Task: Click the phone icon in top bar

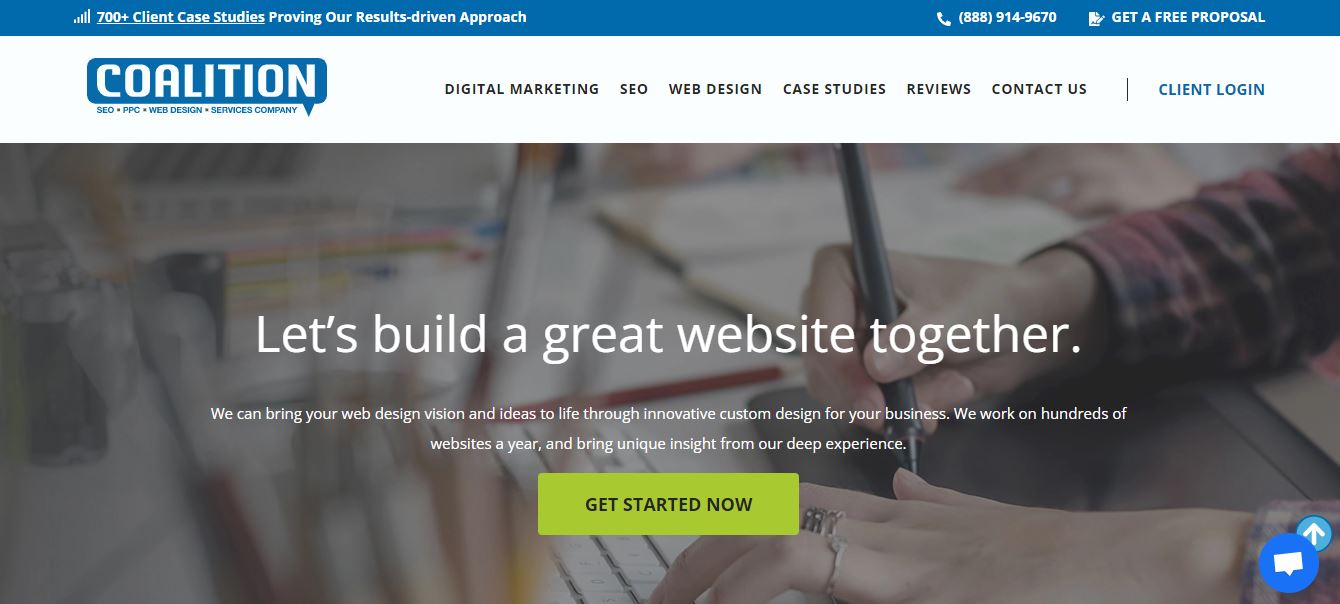Action: (943, 18)
